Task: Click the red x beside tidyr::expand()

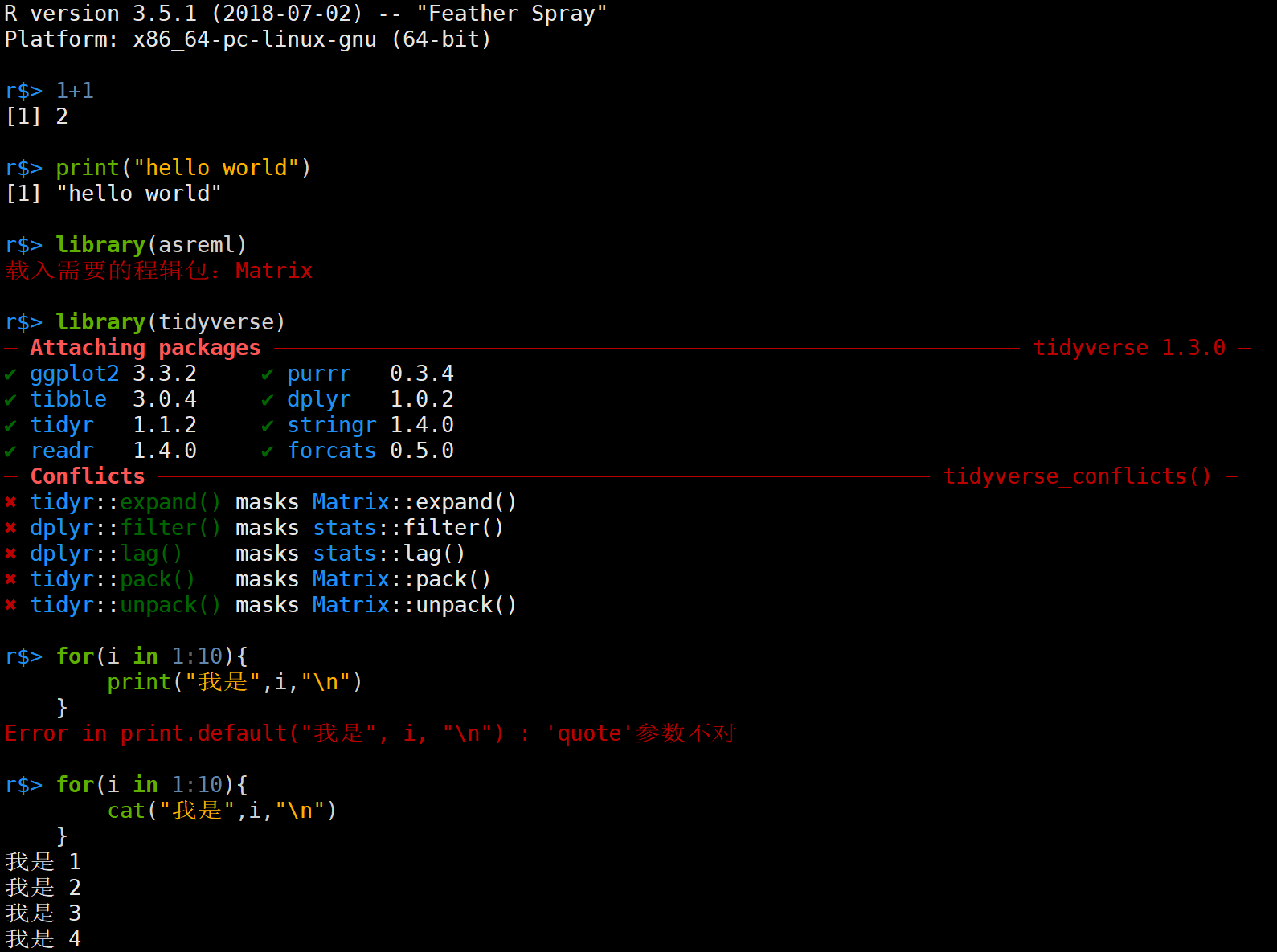Action: [10, 502]
